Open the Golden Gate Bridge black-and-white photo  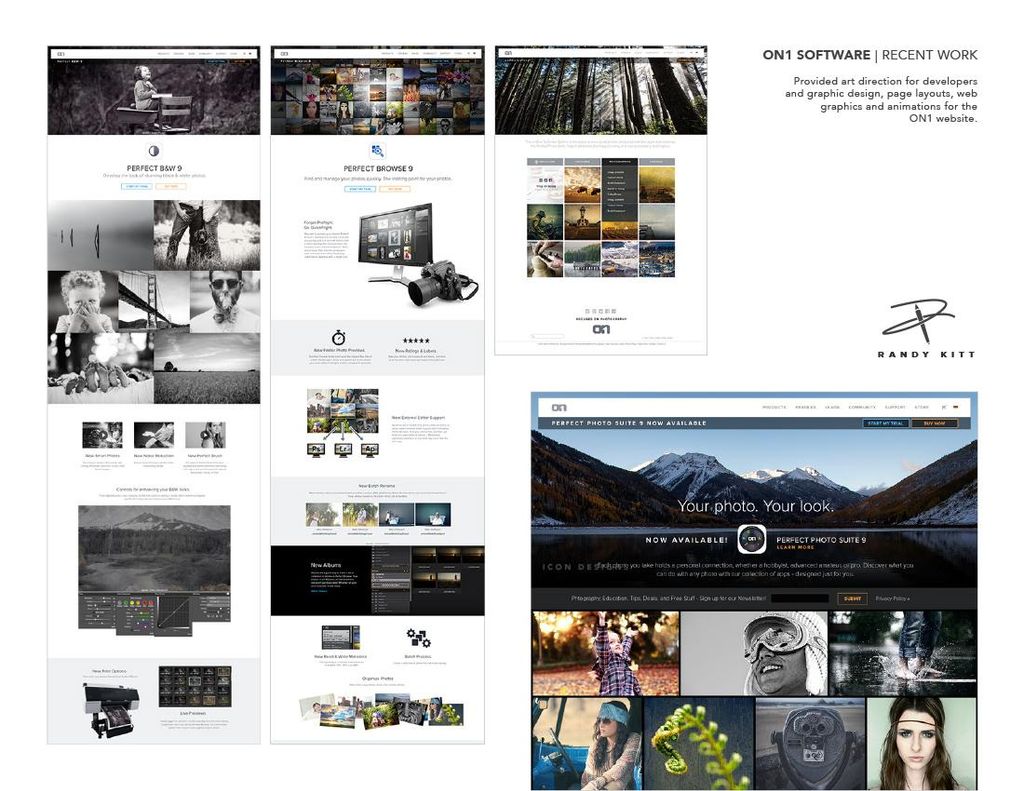click(154, 301)
